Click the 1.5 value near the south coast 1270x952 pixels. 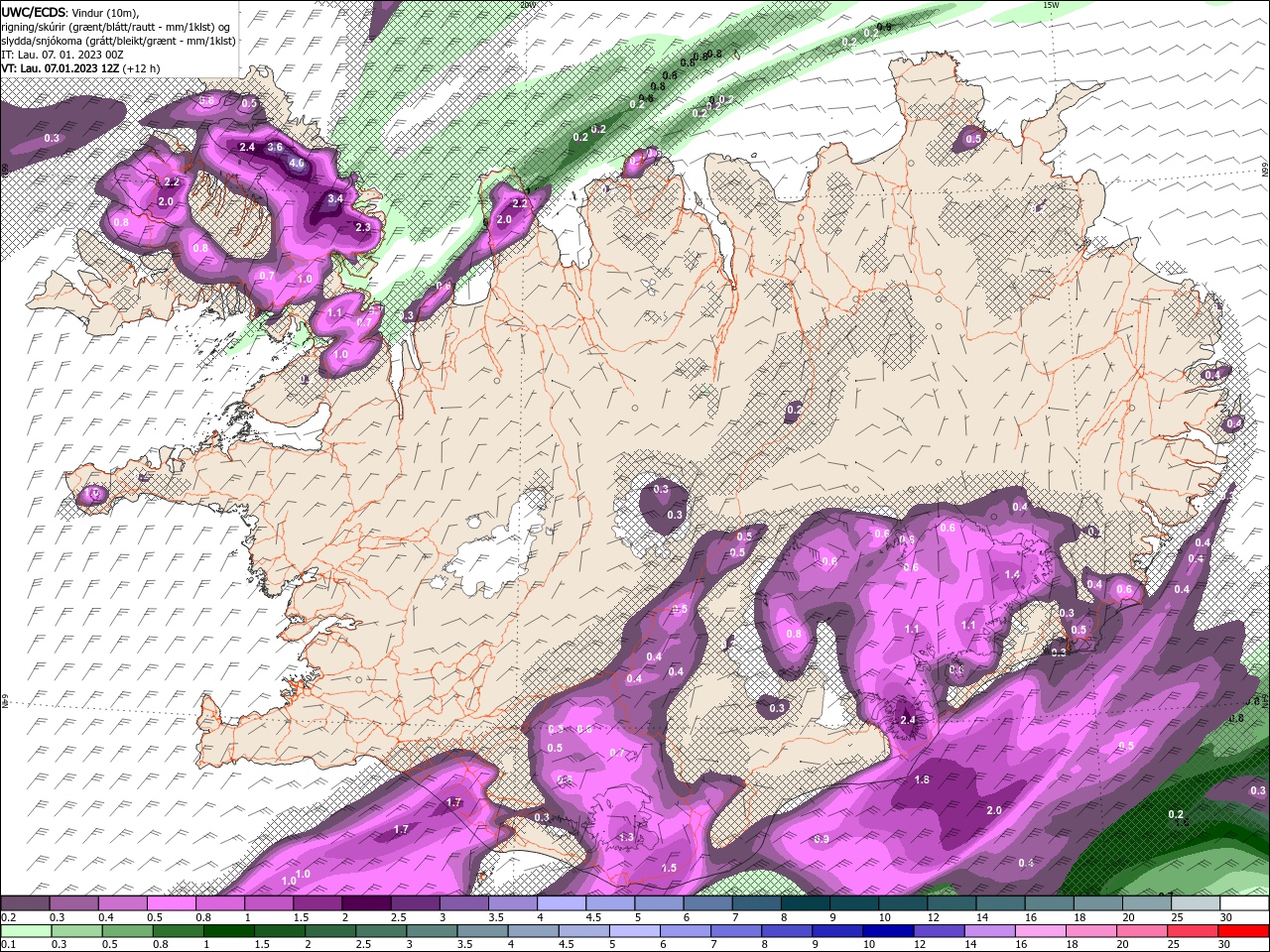coord(669,868)
